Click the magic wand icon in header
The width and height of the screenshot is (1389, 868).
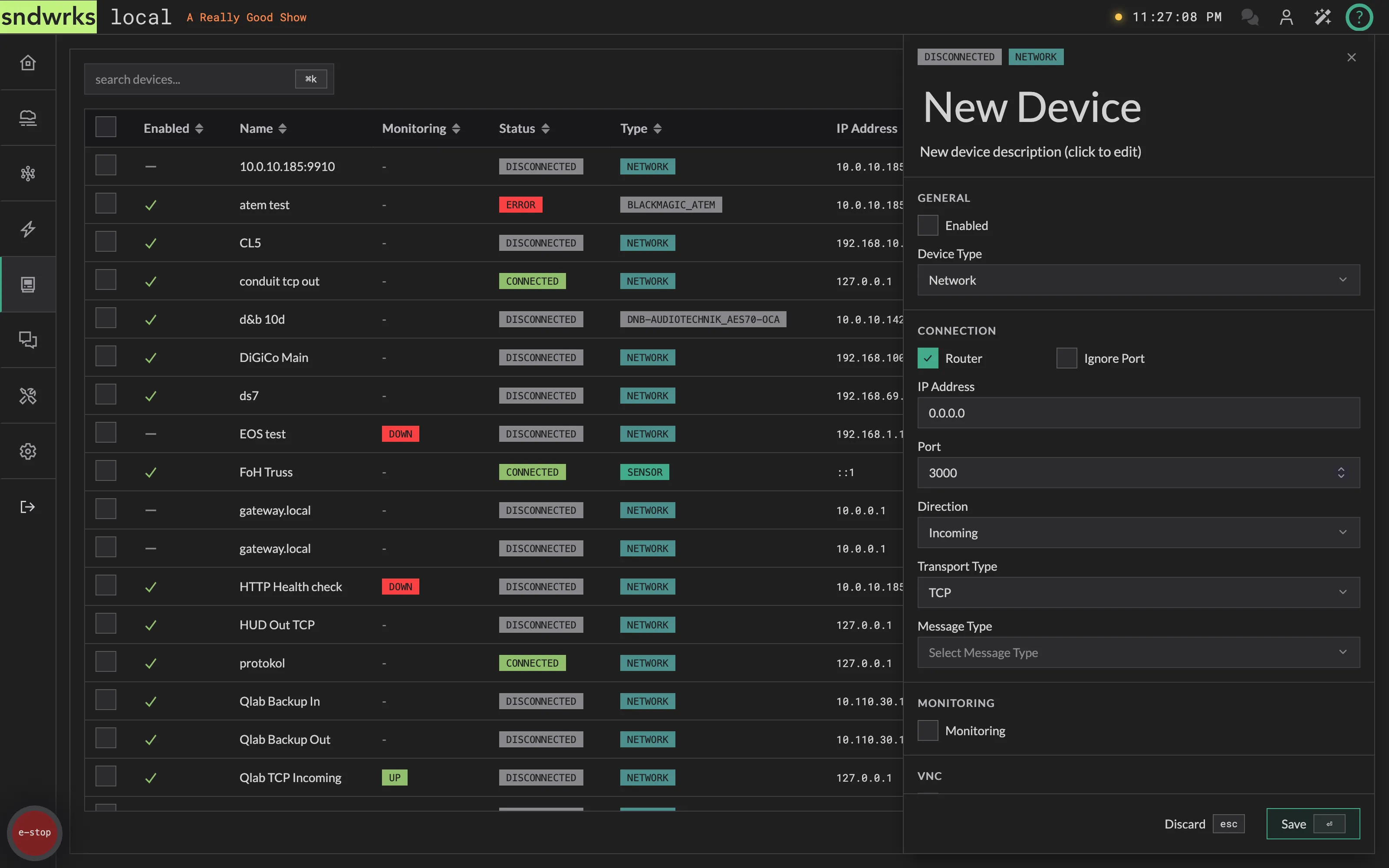coord(1323,17)
